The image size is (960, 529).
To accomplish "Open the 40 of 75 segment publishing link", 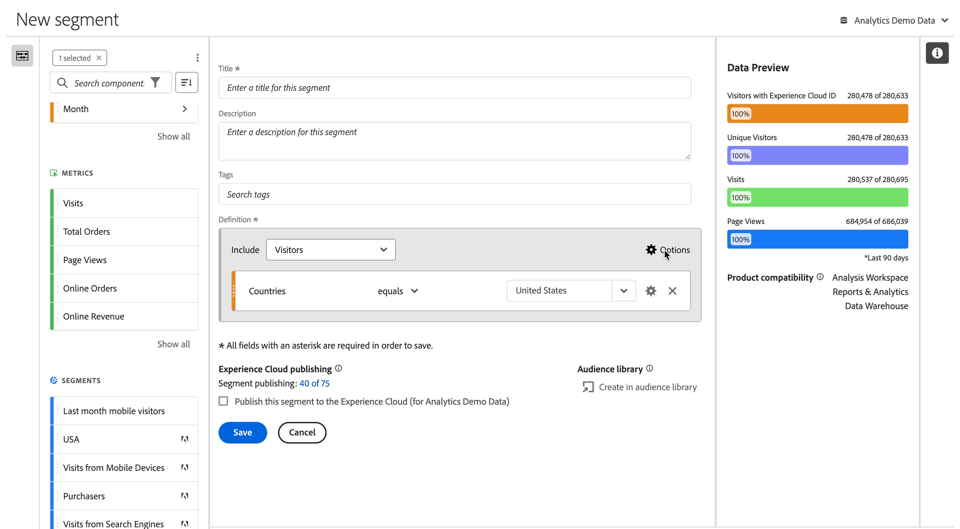I will (314, 383).
